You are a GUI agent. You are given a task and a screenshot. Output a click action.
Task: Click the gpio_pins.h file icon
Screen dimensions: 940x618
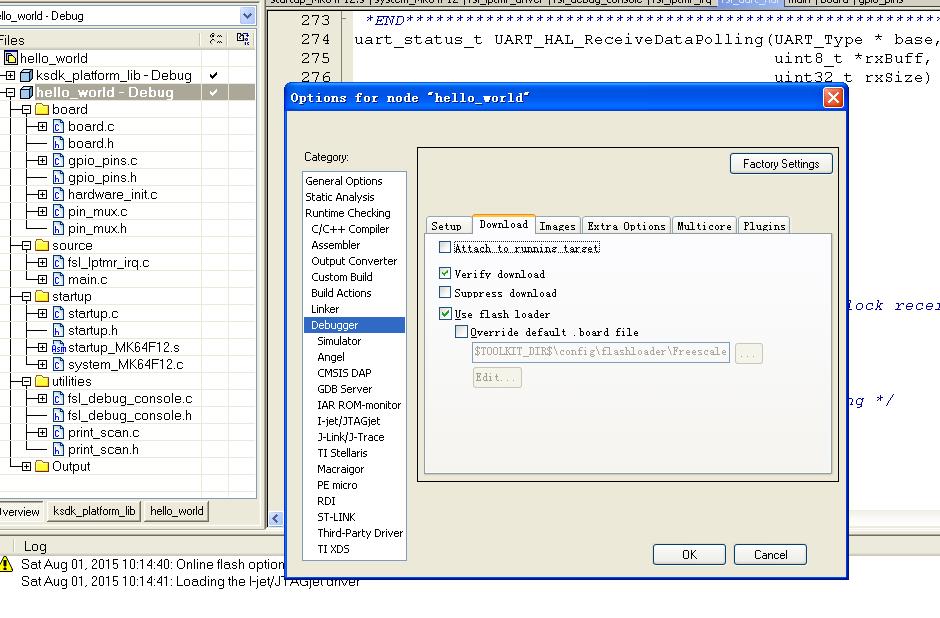[58, 177]
